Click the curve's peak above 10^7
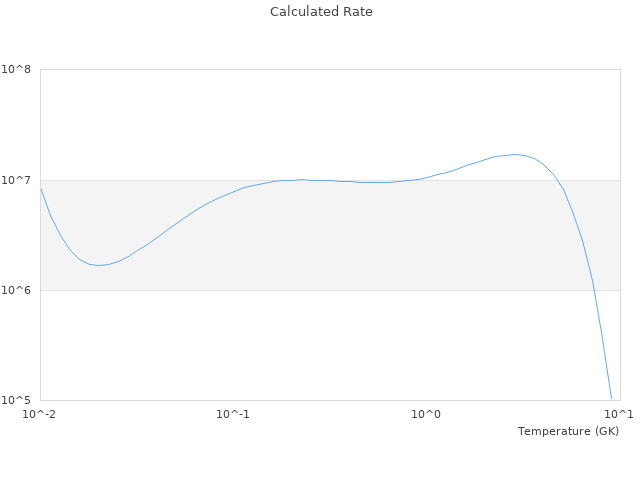Viewport: 640px width, 480px height. 515,154
